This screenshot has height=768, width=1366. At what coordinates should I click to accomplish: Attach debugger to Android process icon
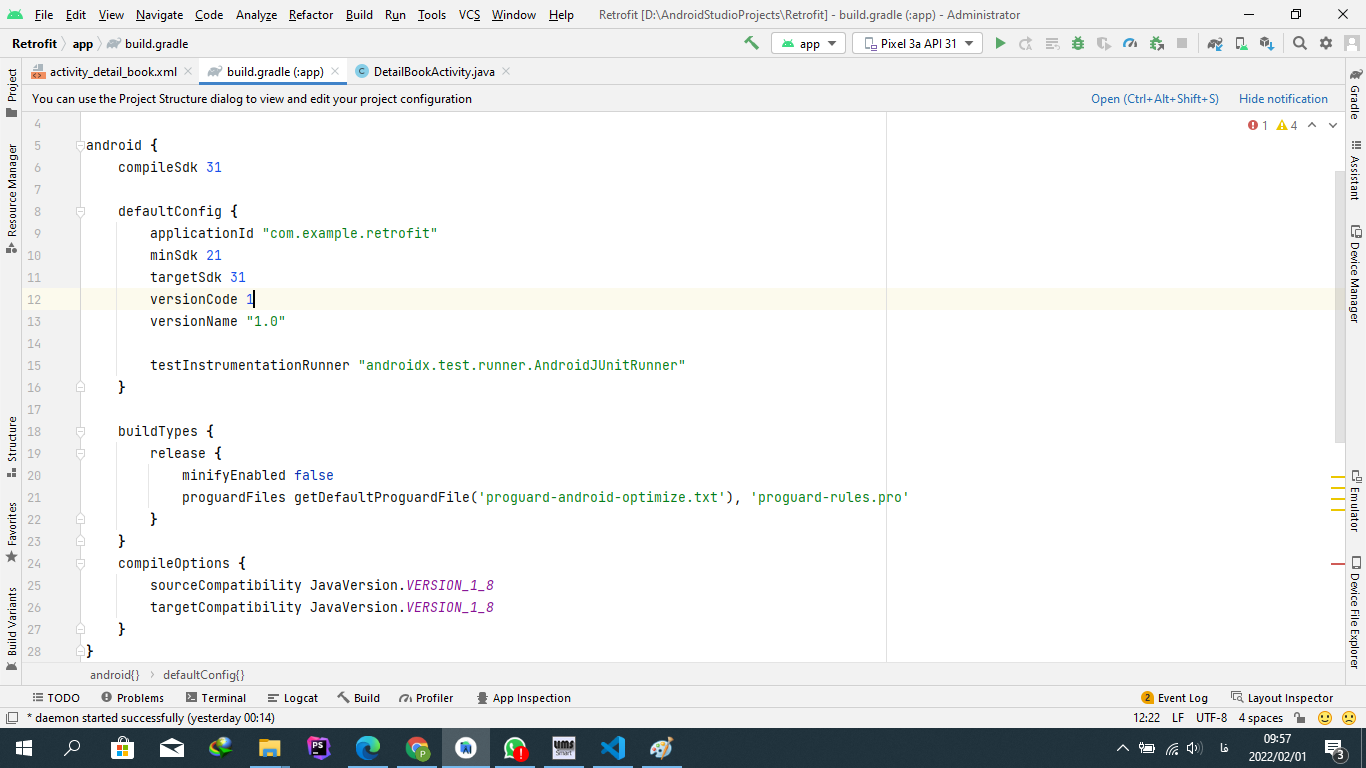pyautogui.click(x=1157, y=43)
